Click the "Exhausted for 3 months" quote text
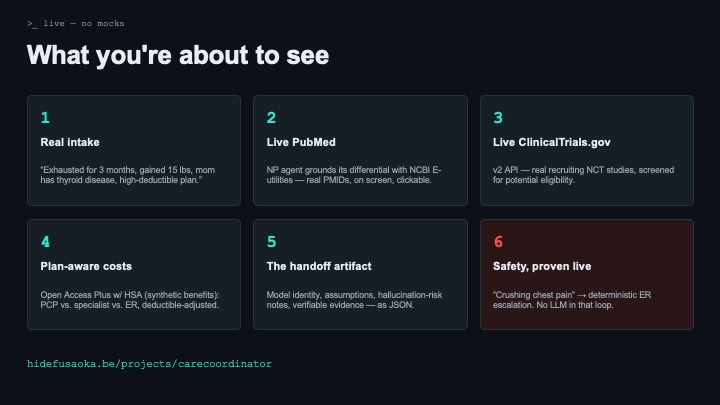The height and width of the screenshot is (405, 720). (128, 175)
